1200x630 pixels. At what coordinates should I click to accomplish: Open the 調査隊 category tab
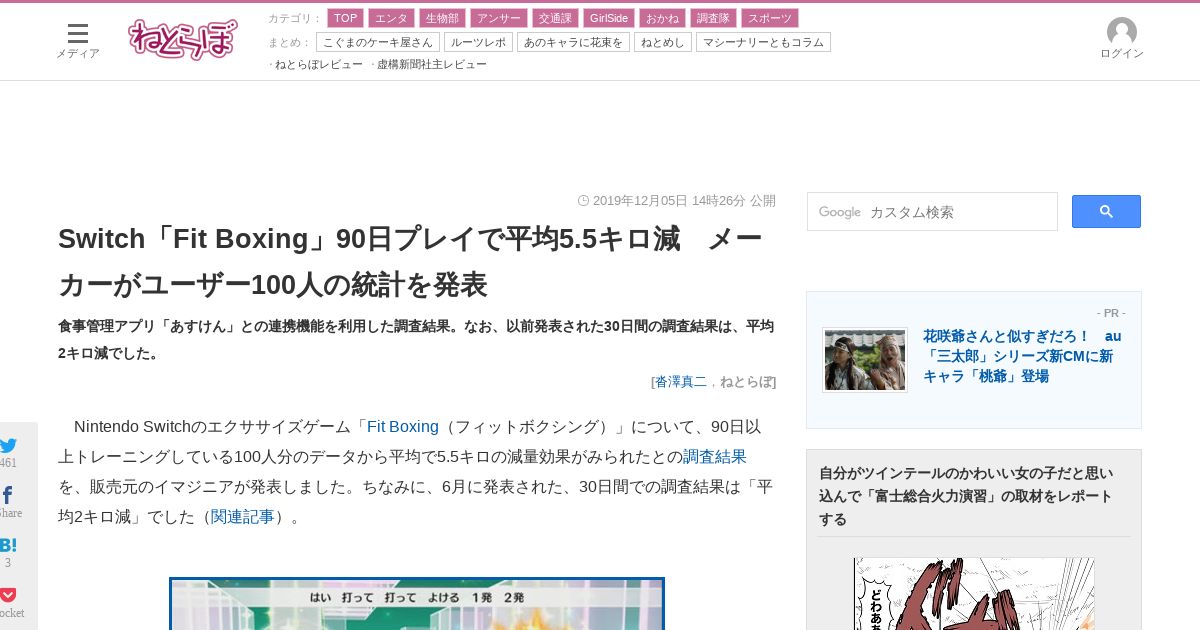713,18
